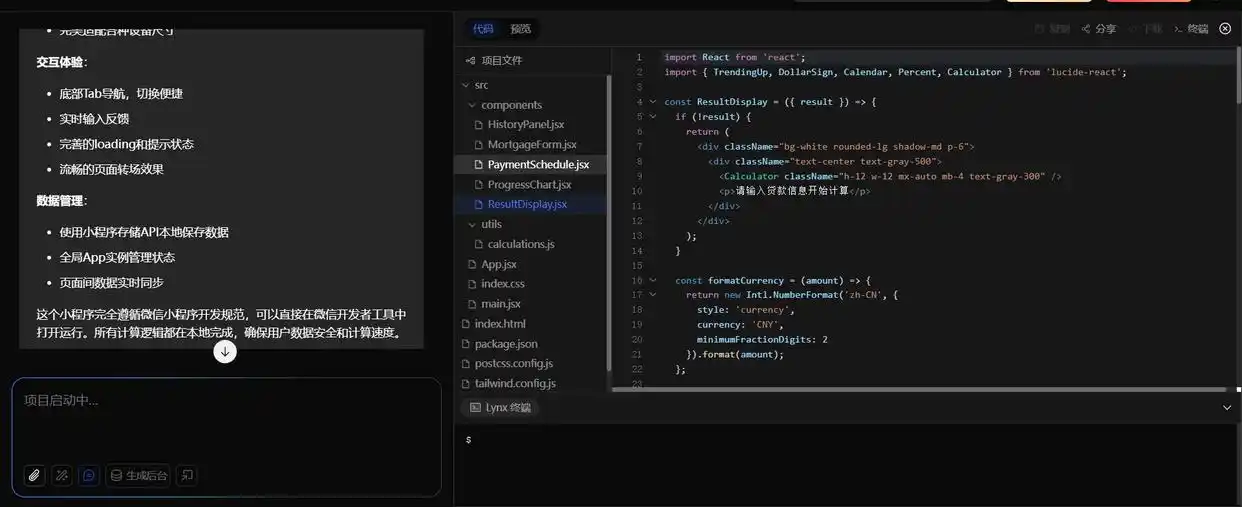Open calculations.js in the file tree
Viewport: 1242px width, 507px height.
coord(521,244)
